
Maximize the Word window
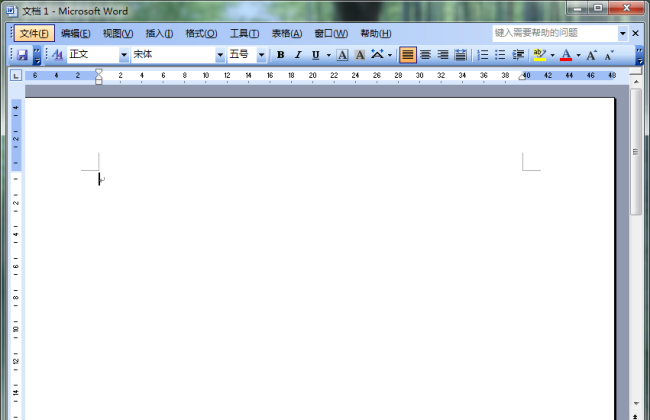pyautogui.click(x=598, y=8)
